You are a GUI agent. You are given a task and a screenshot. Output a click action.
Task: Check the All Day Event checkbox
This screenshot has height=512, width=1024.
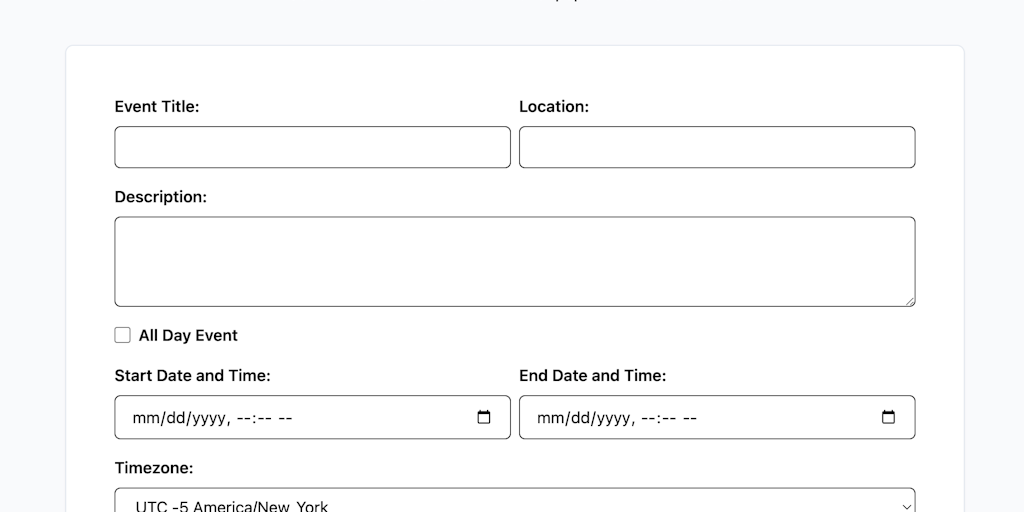coord(123,335)
